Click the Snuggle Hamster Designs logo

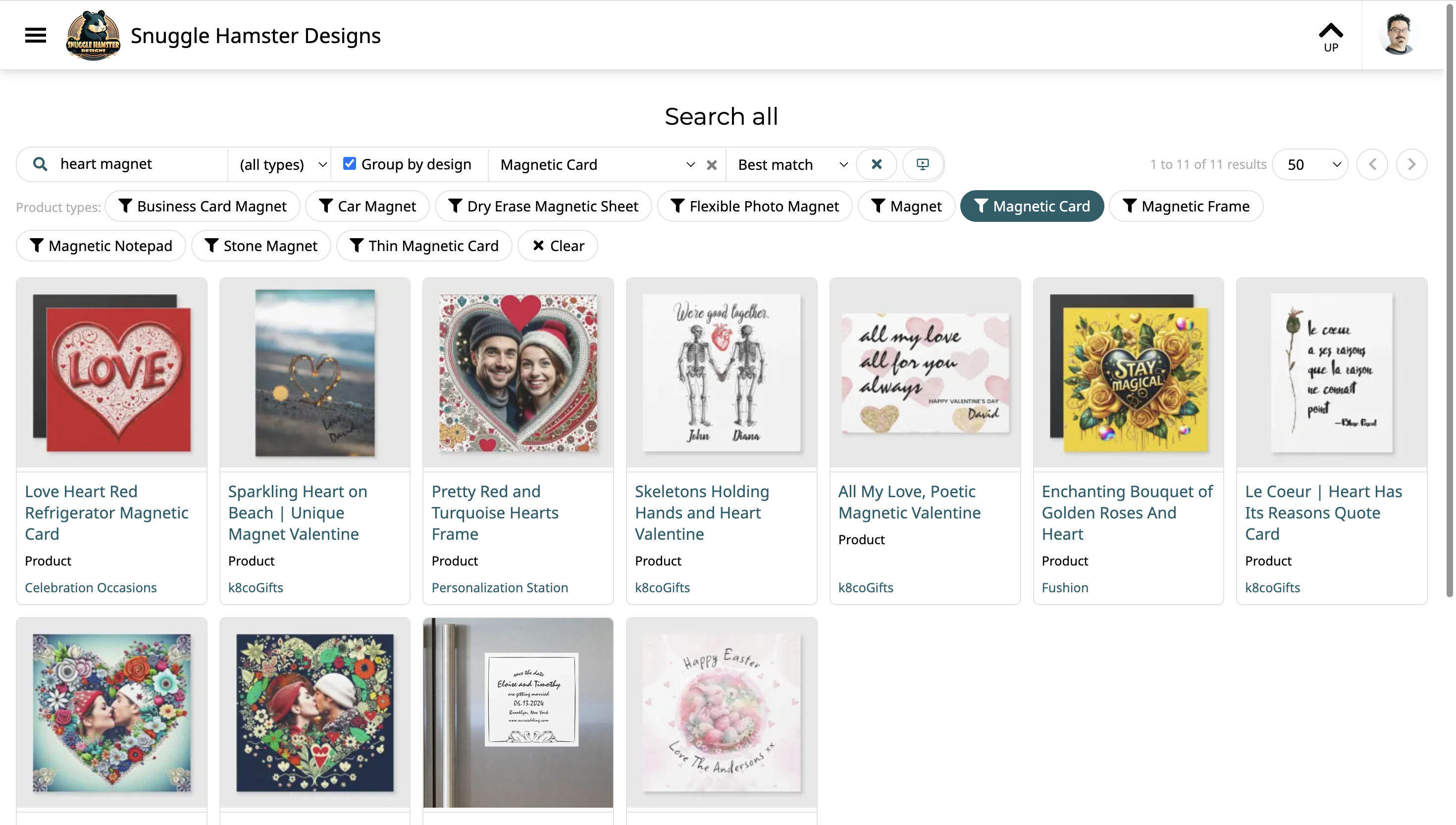[x=93, y=35]
